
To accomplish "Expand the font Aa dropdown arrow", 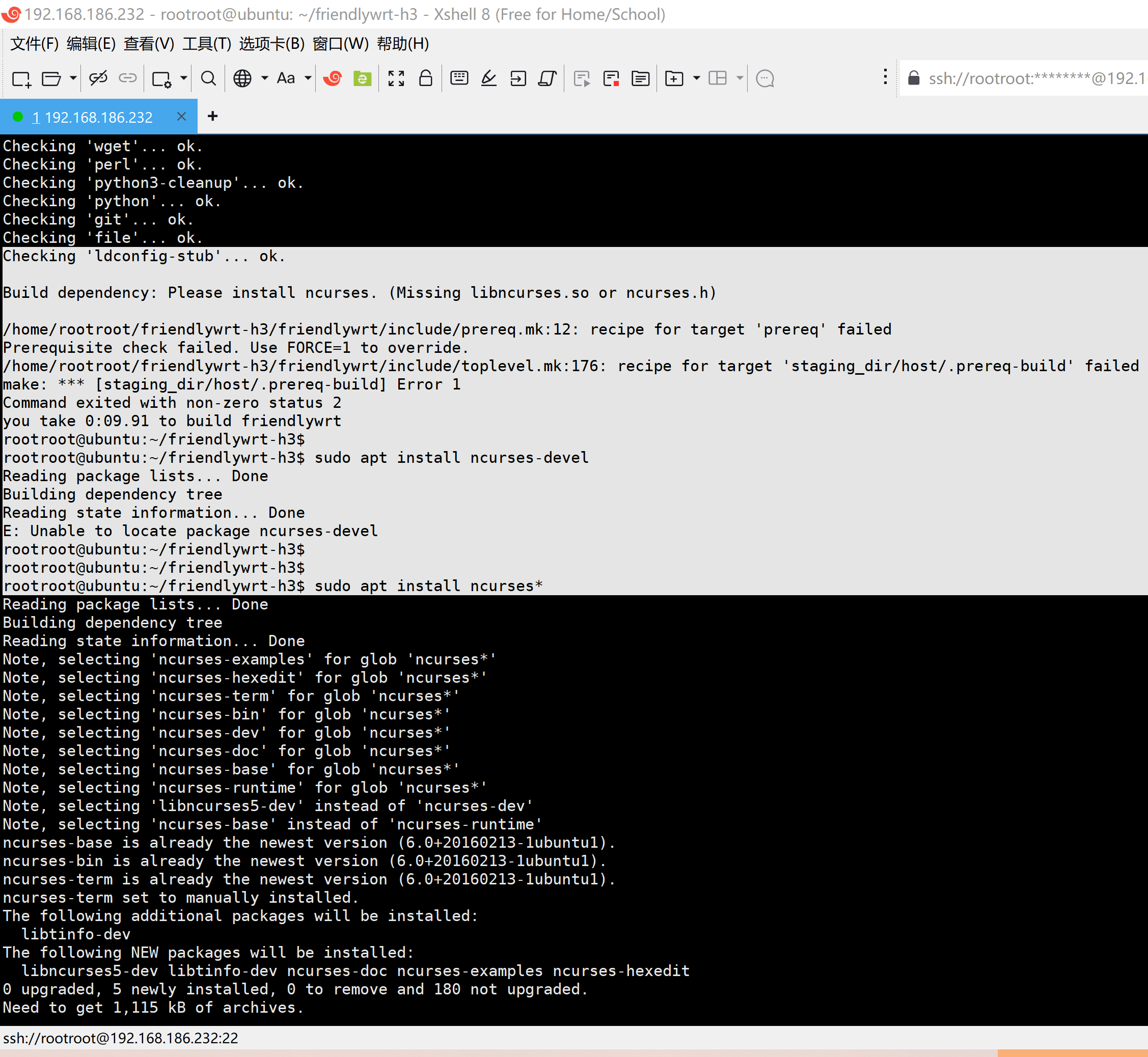I will 308,78.
